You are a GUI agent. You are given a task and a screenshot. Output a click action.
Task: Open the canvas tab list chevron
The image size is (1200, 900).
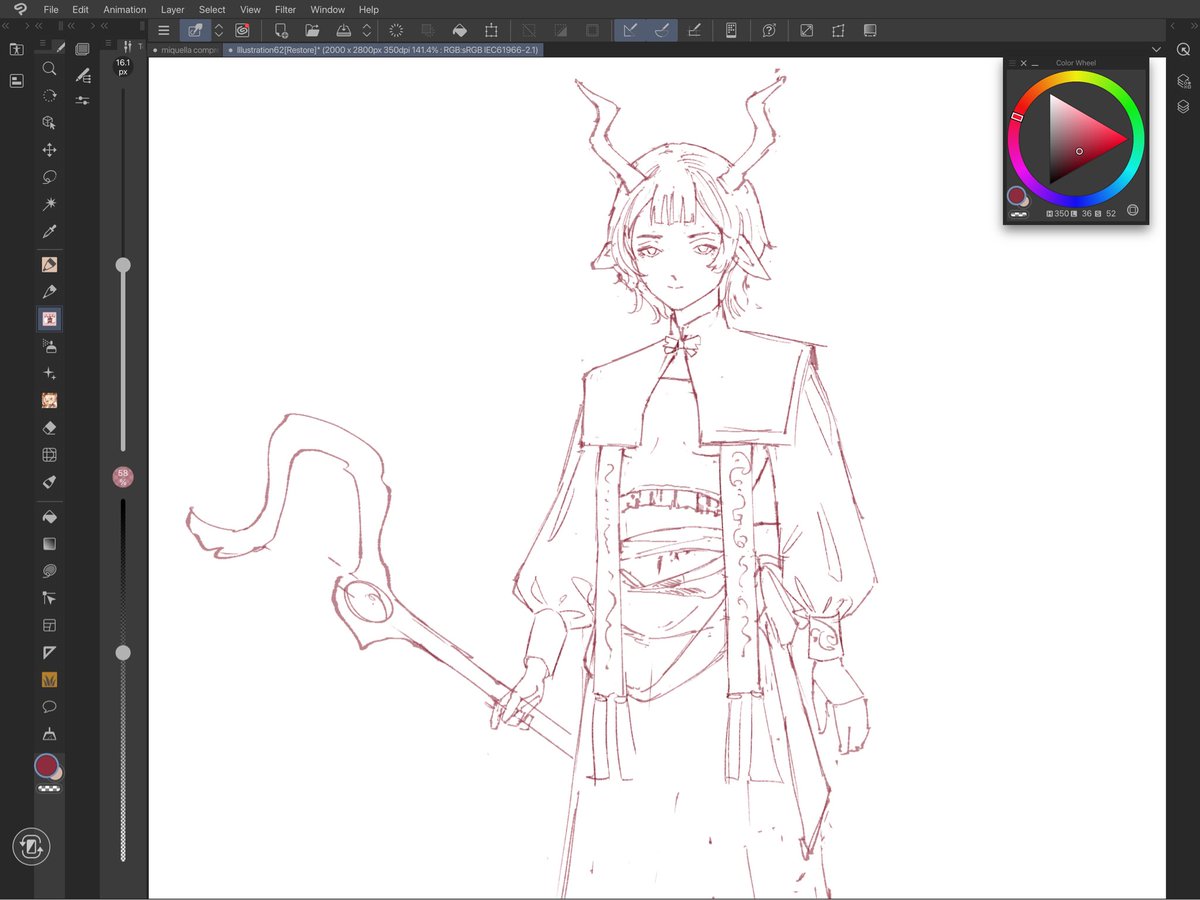1156,49
